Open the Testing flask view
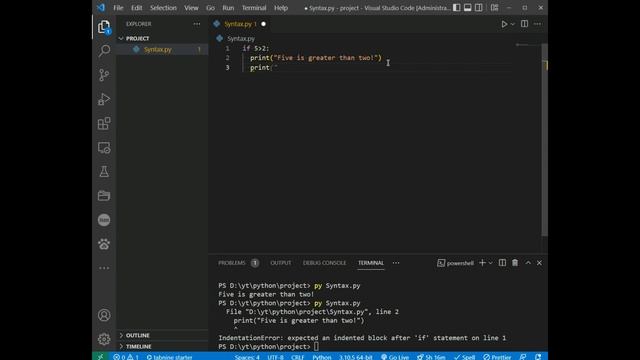 tap(104, 171)
